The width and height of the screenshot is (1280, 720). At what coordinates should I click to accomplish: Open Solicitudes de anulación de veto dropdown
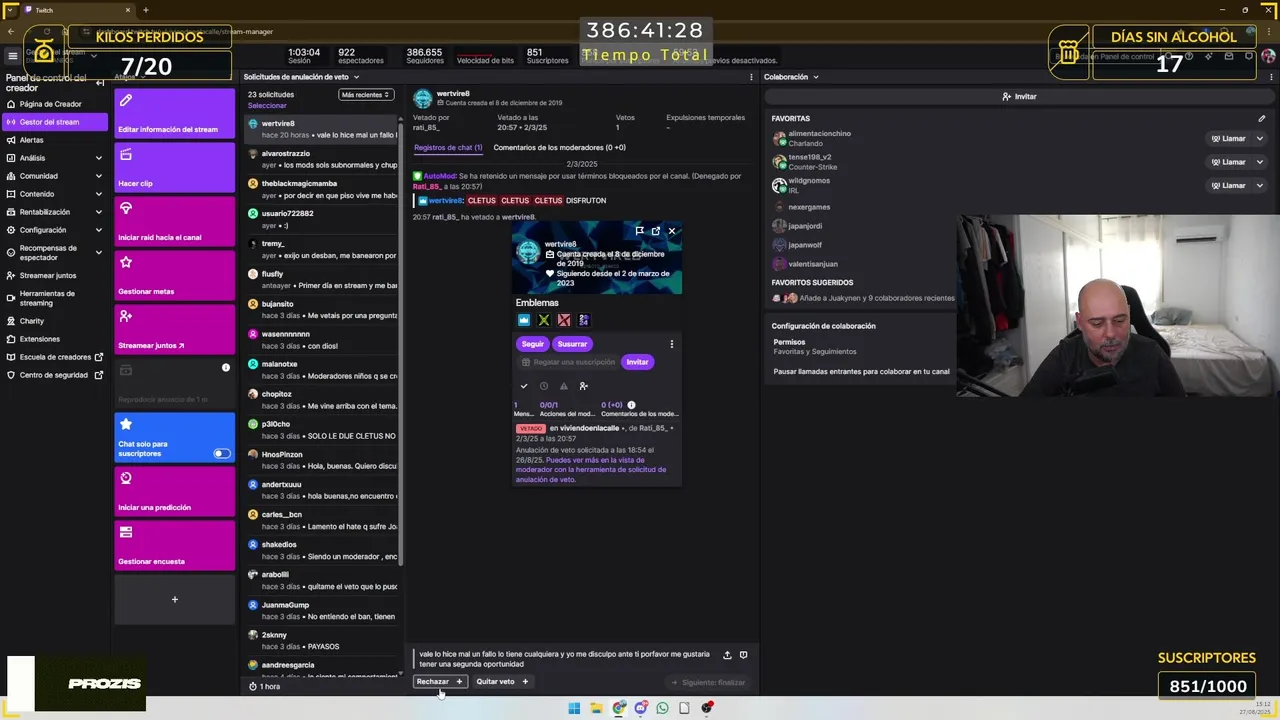[x=301, y=77]
